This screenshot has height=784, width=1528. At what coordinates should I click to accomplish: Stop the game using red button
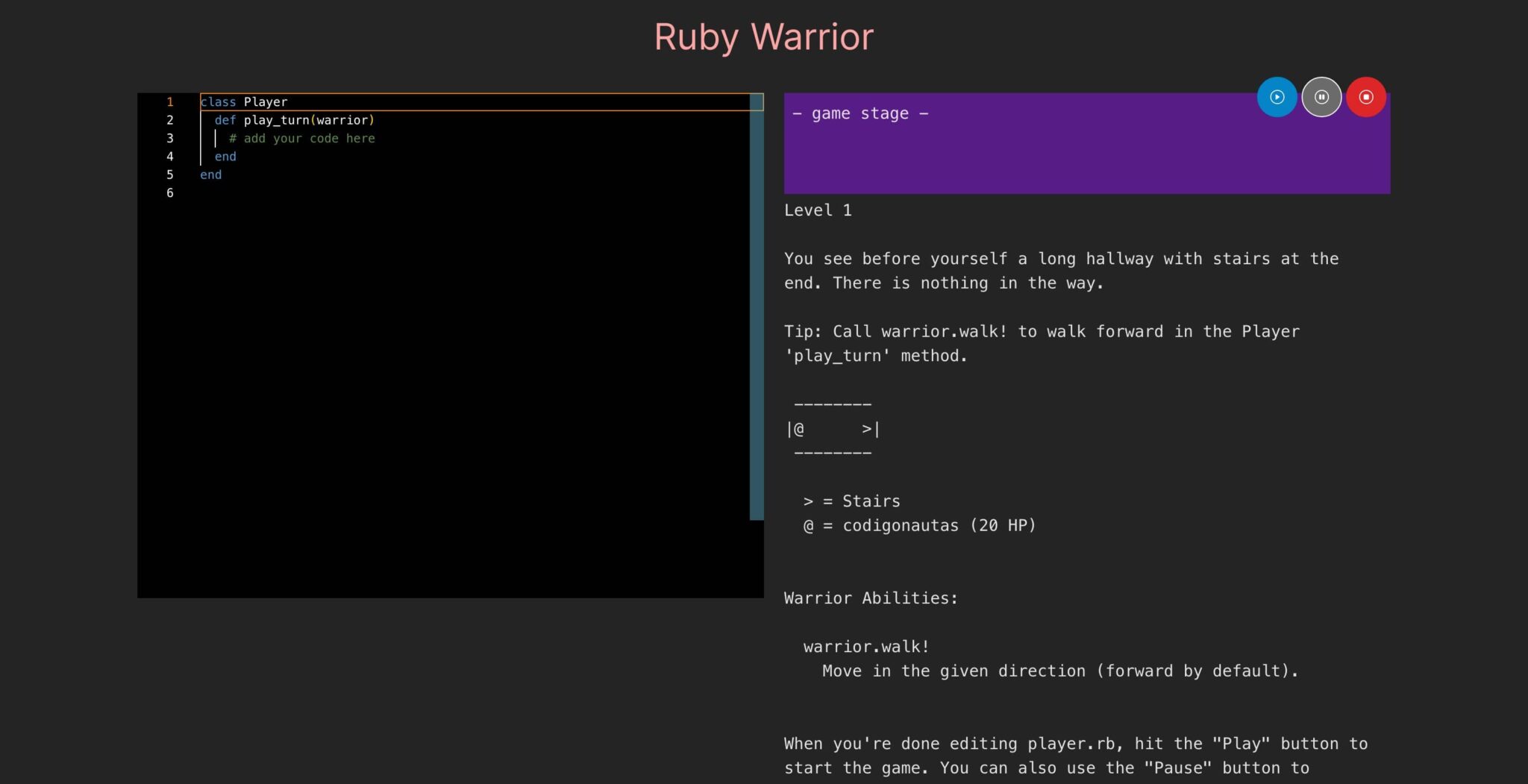coord(1365,97)
